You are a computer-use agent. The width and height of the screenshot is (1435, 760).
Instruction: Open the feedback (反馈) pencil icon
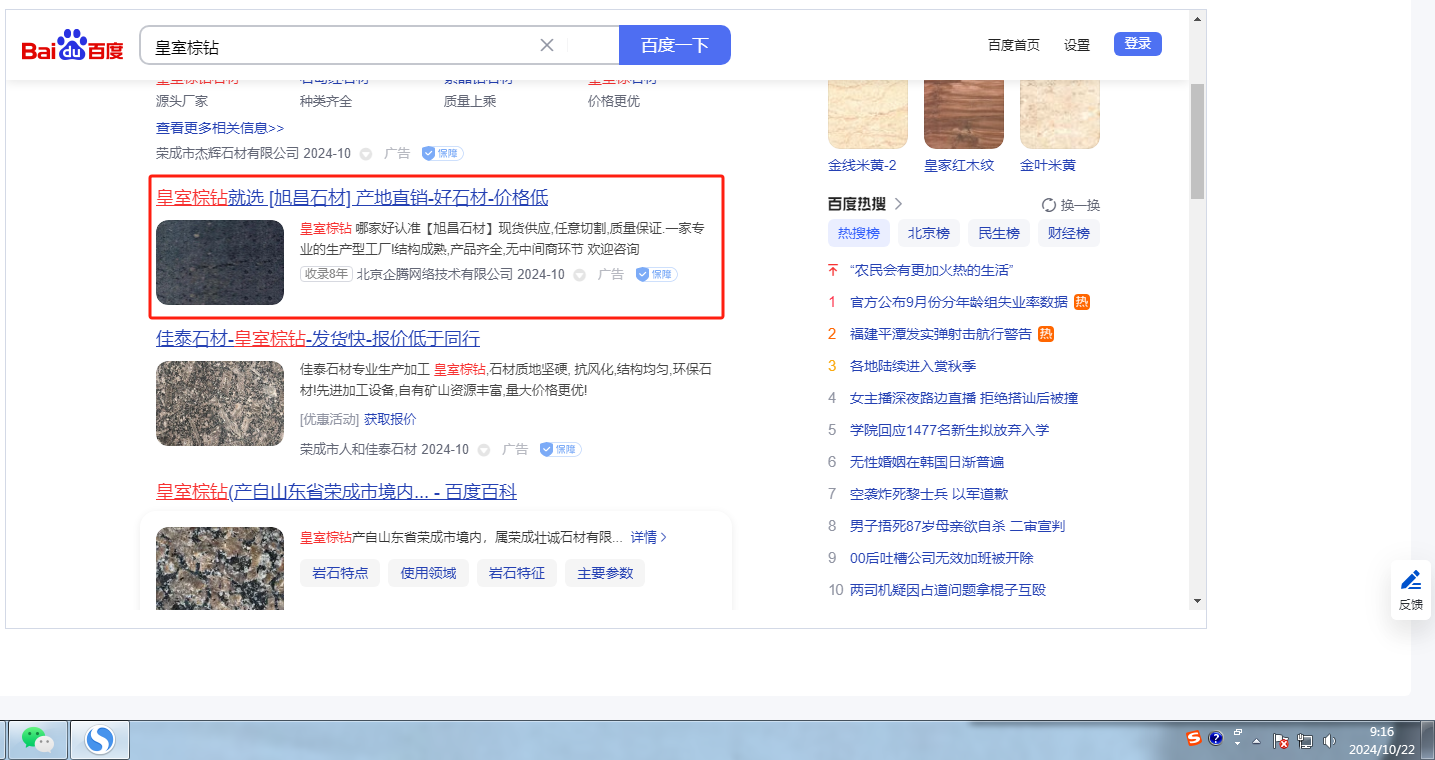pyautogui.click(x=1411, y=580)
